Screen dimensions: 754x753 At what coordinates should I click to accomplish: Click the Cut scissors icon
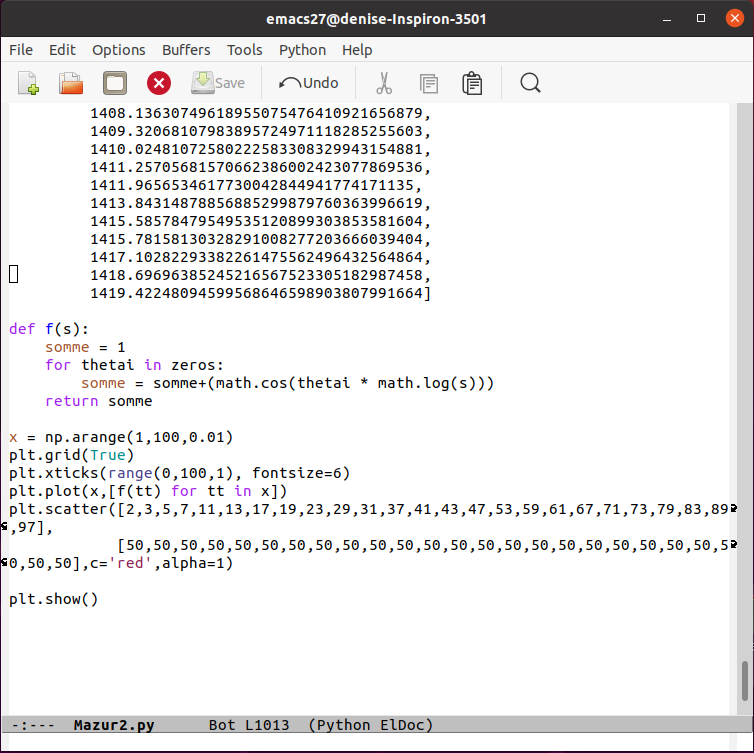coord(383,83)
